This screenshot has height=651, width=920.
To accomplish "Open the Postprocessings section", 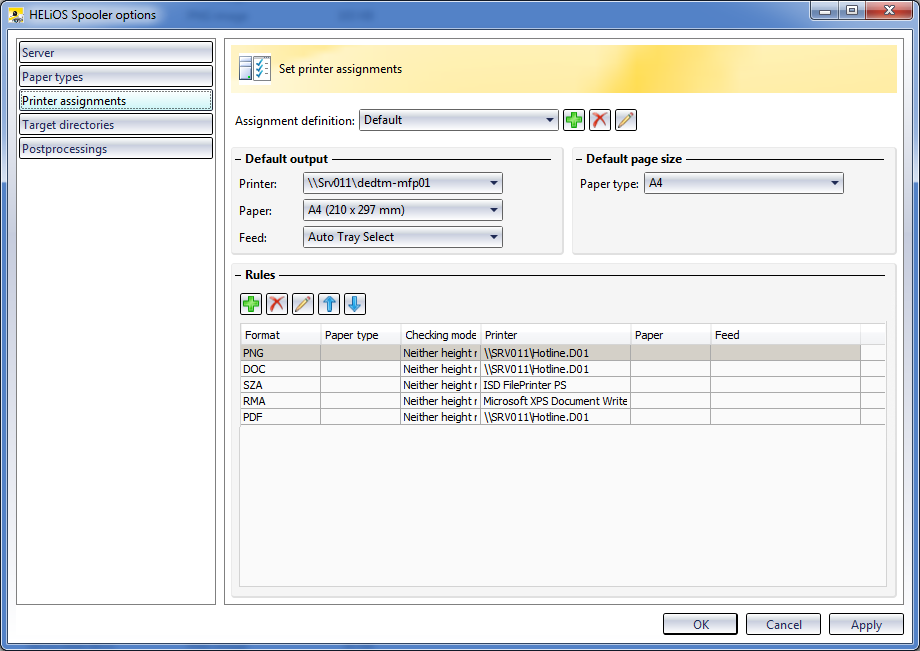I will point(116,148).
